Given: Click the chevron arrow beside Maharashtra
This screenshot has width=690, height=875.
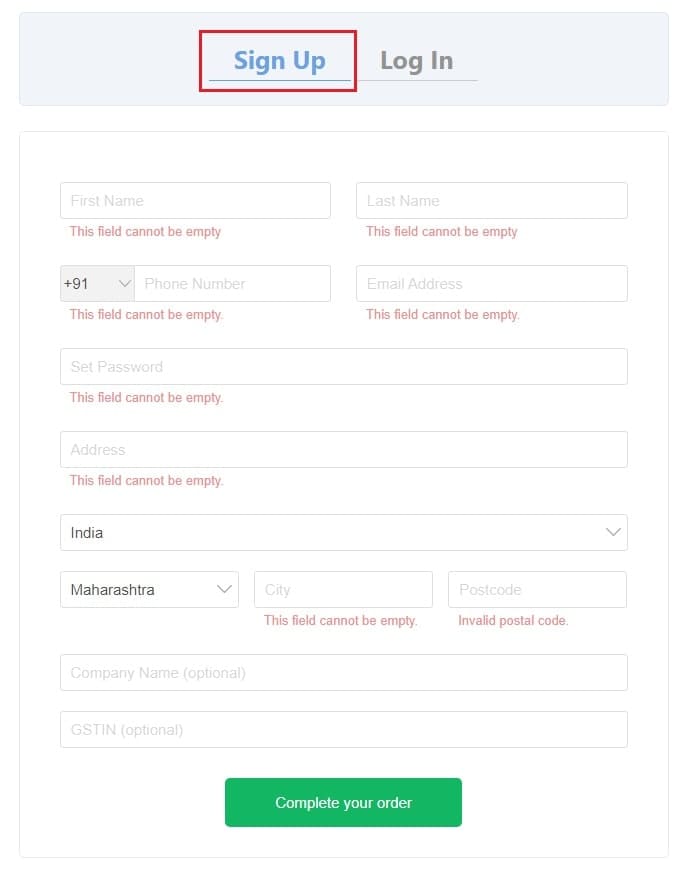Looking at the screenshot, I should pyautogui.click(x=224, y=589).
